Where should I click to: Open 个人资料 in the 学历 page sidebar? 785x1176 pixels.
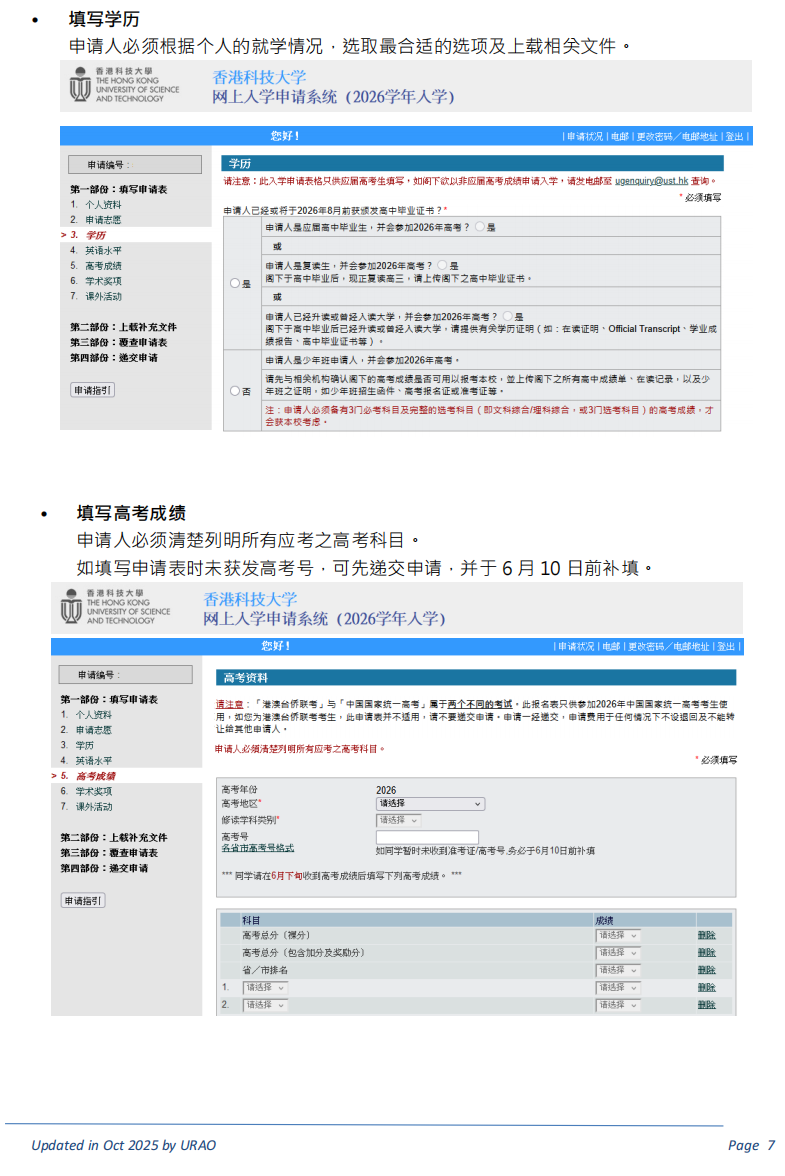point(103,205)
